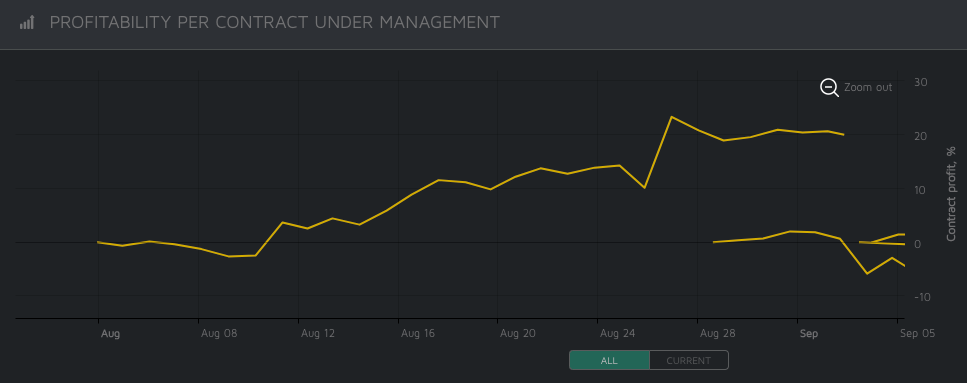The image size is (967, 383).
Task: Select the ALL toggle option
Action: click(x=609, y=360)
